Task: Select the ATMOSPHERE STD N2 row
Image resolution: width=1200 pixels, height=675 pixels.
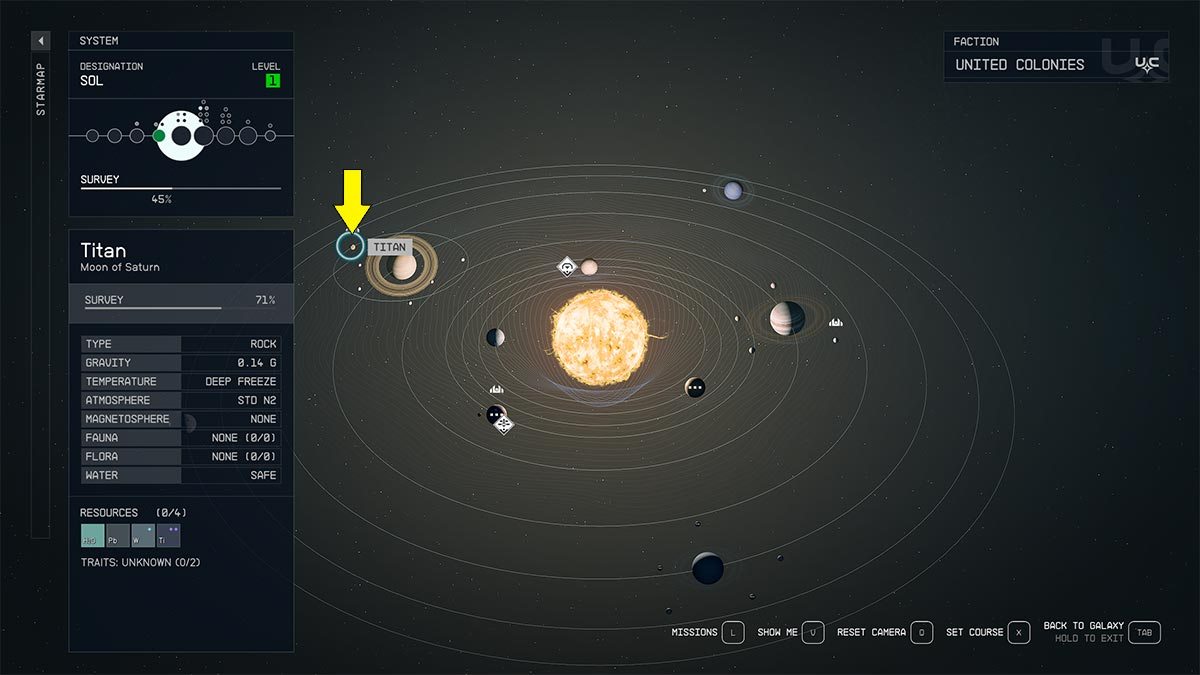Action: pyautogui.click(x=181, y=400)
